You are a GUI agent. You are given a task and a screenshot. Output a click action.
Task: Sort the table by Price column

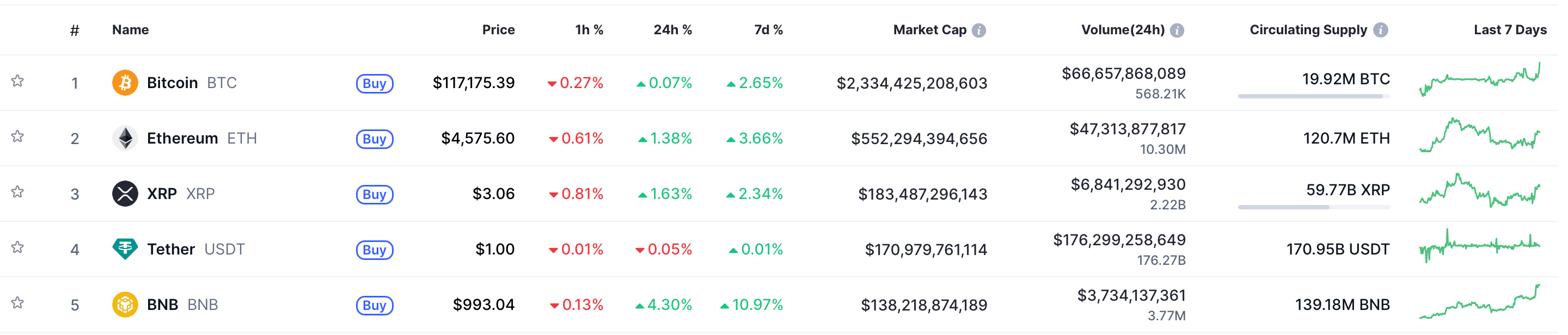tap(498, 30)
